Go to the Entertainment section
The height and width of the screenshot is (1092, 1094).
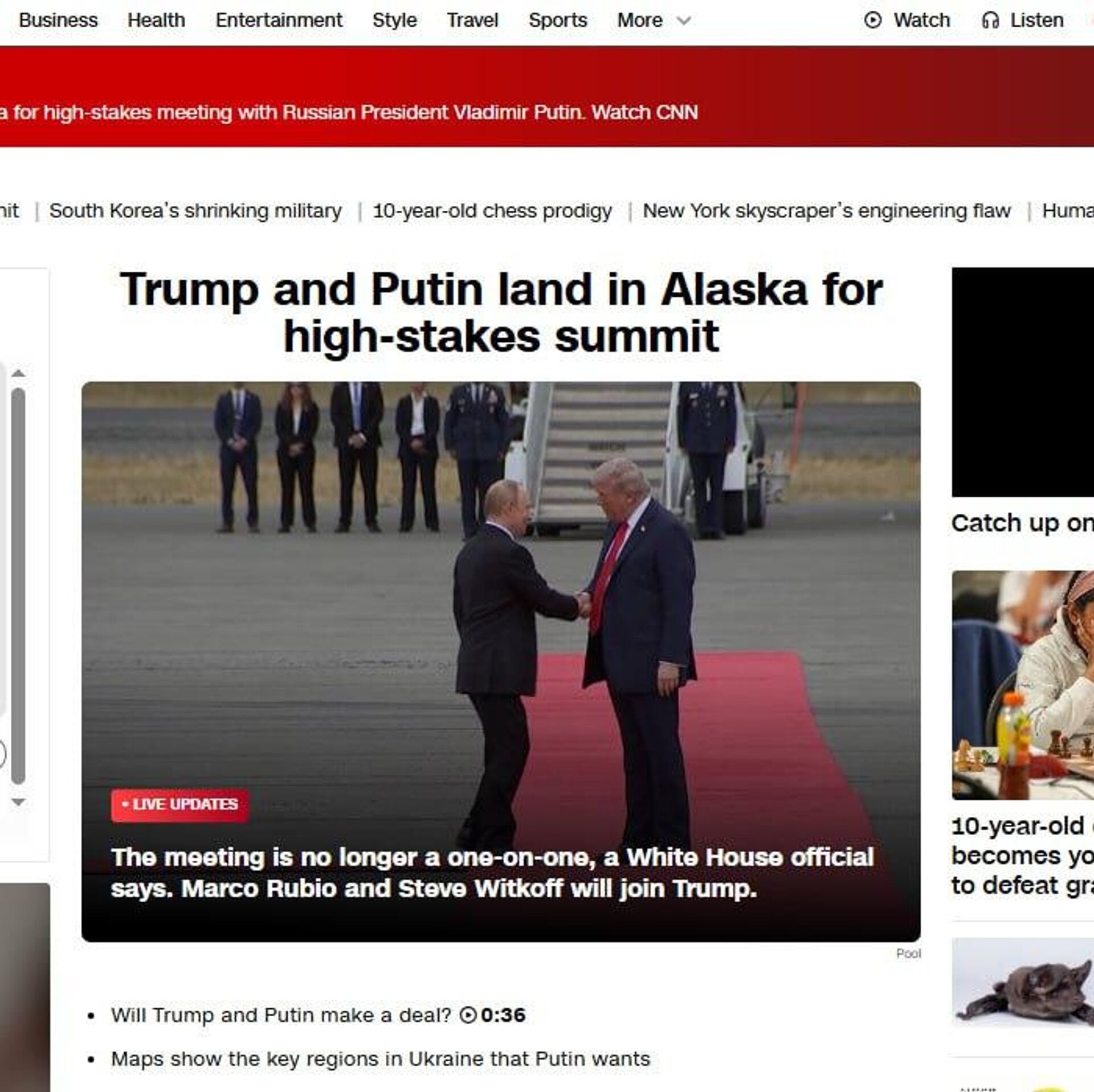[279, 21]
